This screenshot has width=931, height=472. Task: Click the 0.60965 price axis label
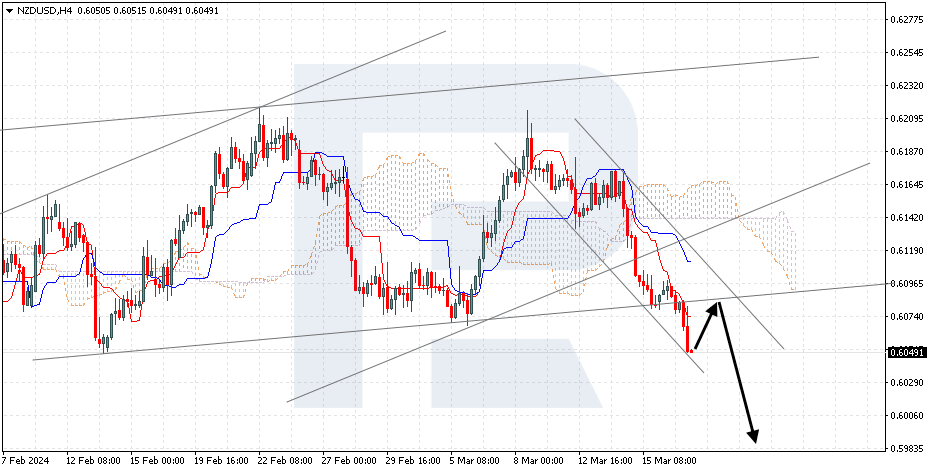click(907, 284)
